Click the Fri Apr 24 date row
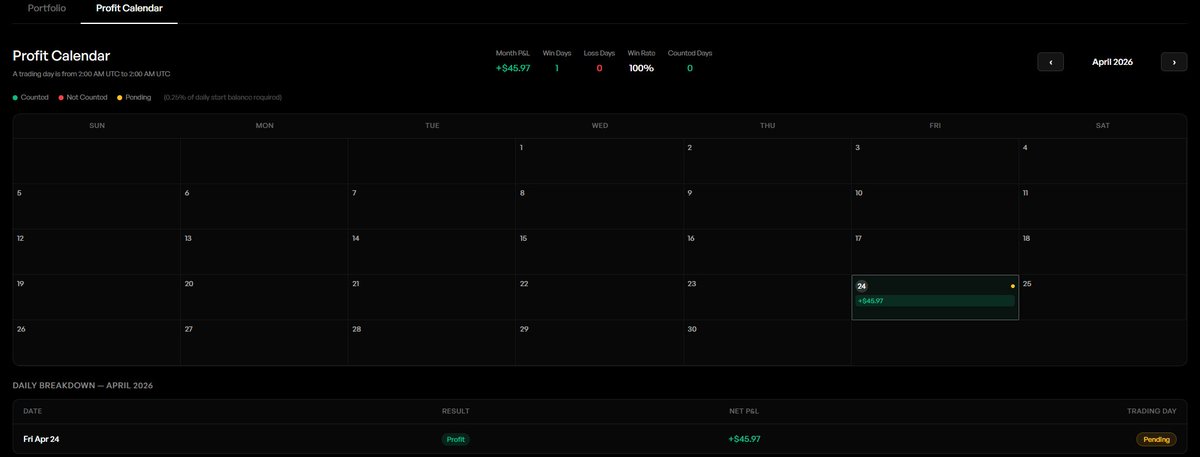The width and height of the screenshot is (1200, 457). (x=600, y=439)
